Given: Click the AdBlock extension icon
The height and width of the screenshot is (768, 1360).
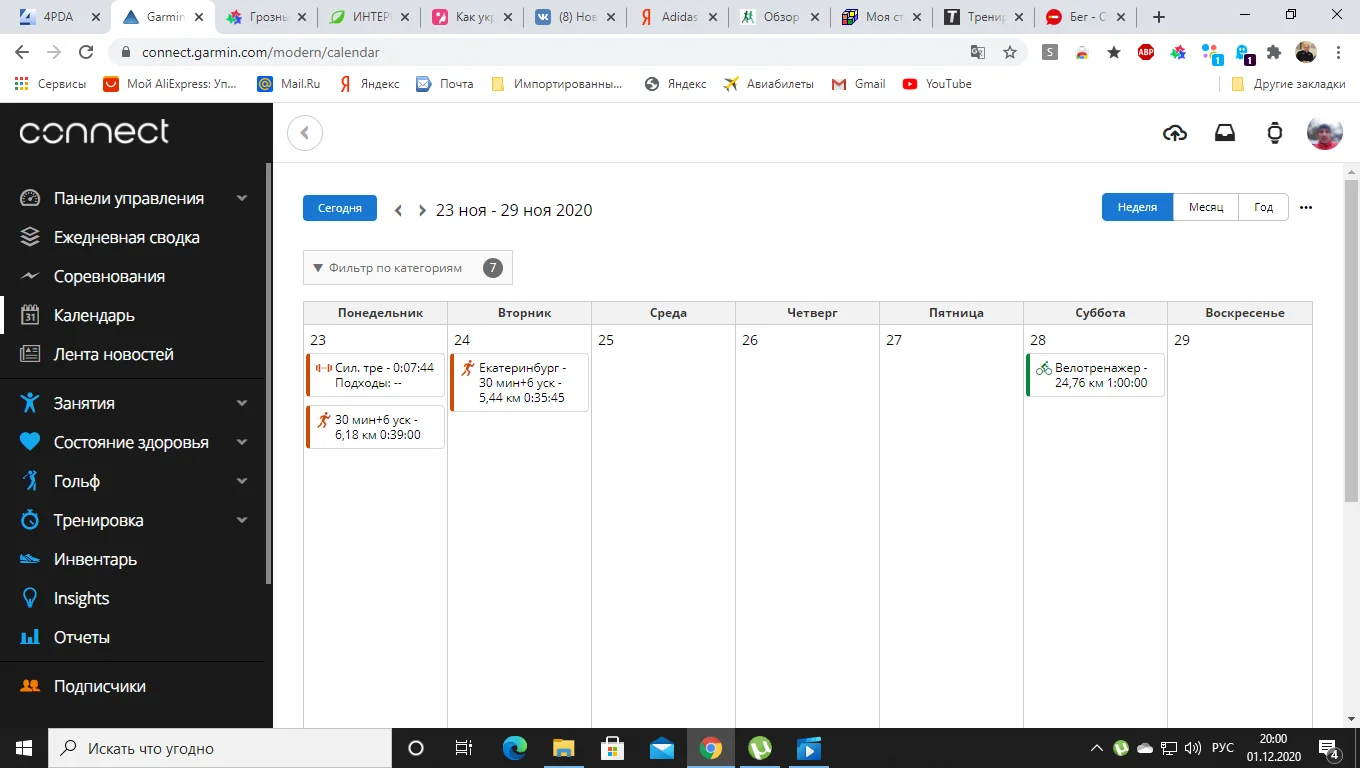Looking at the screenshot, I should click(1146, 52).
